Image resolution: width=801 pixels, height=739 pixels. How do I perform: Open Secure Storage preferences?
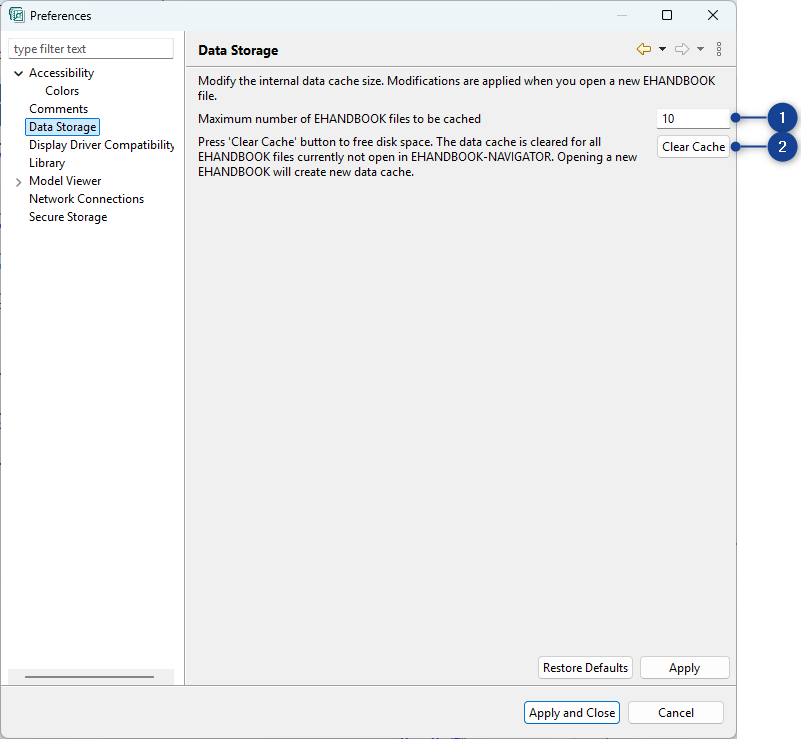68,217
